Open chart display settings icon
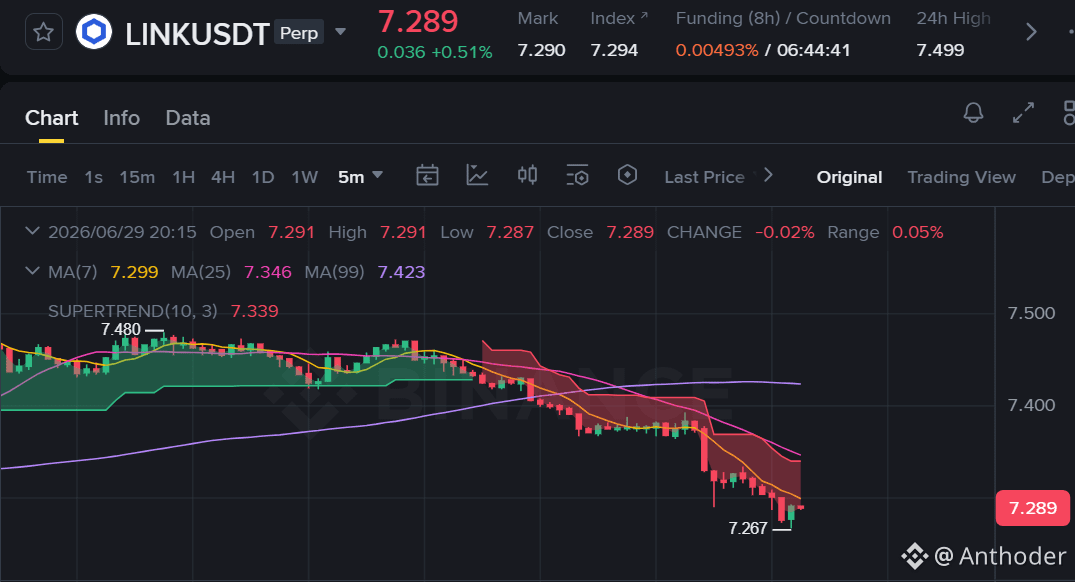The width and height of the screenshot is (1075, 582). coord(577,175)
